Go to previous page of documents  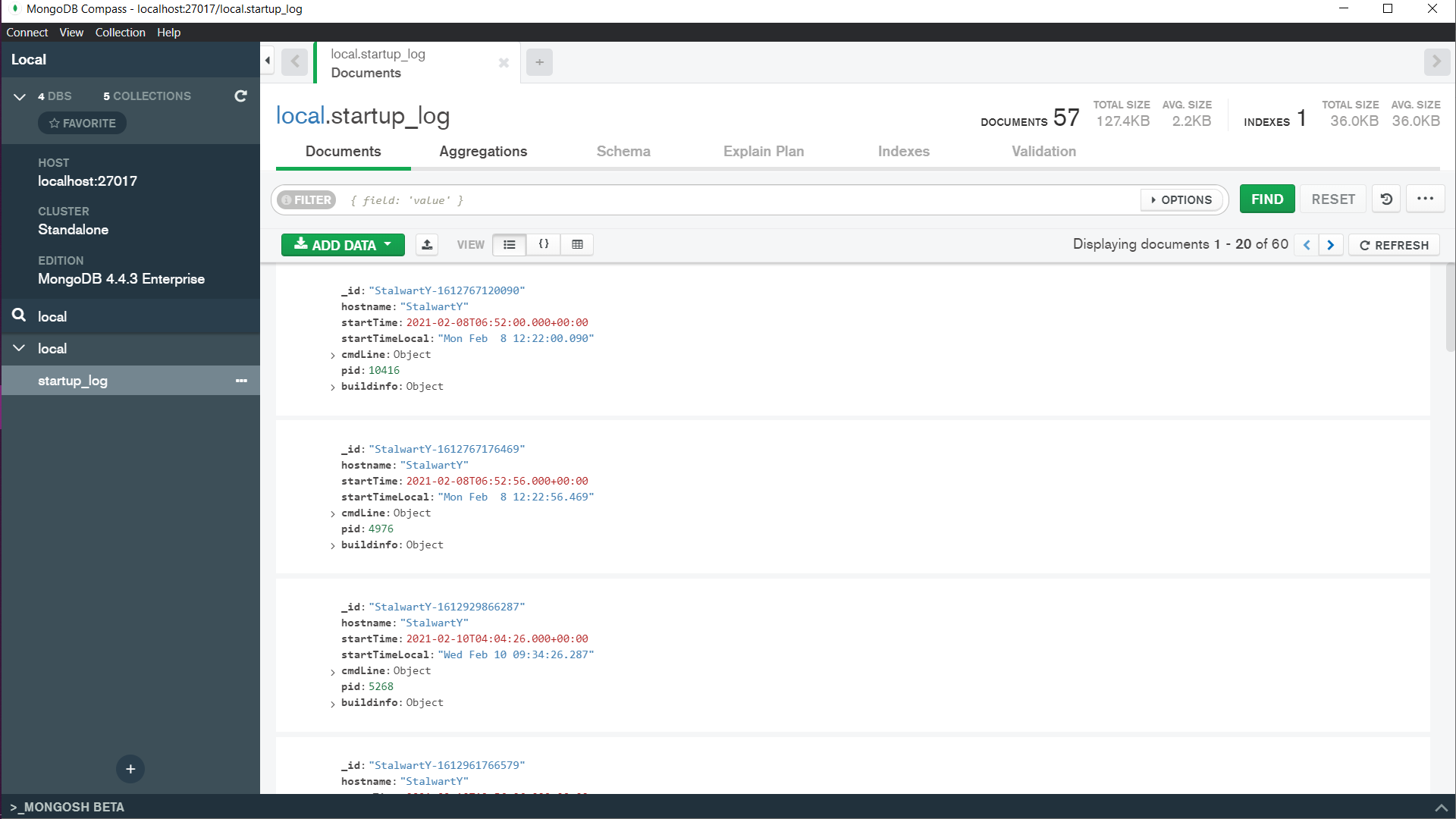1307,245
